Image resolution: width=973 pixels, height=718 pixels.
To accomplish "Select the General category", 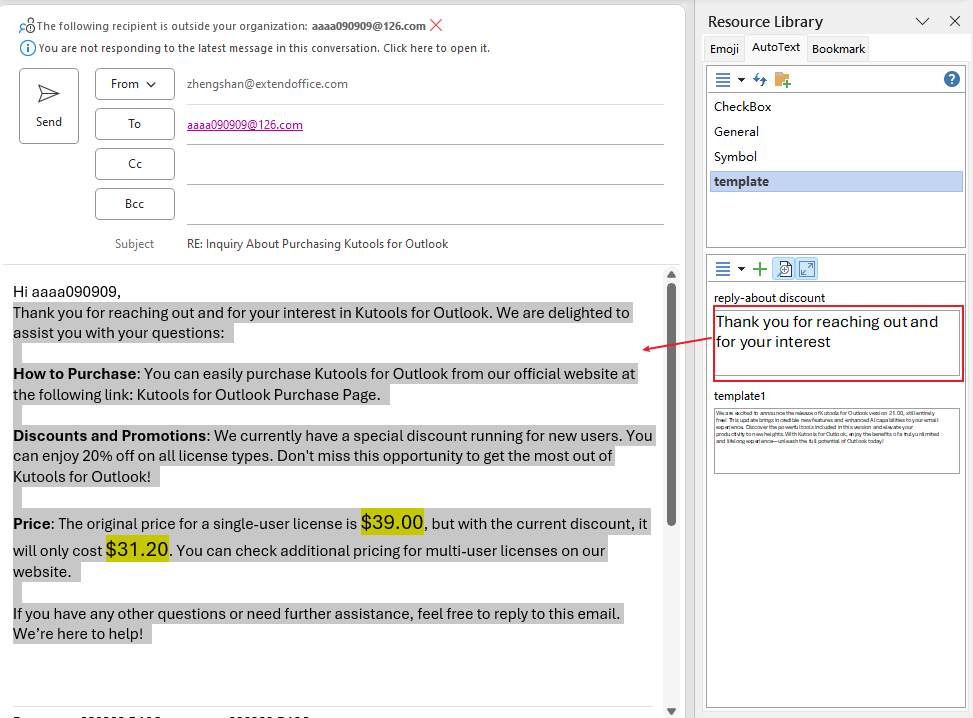I will click(836, 132).
